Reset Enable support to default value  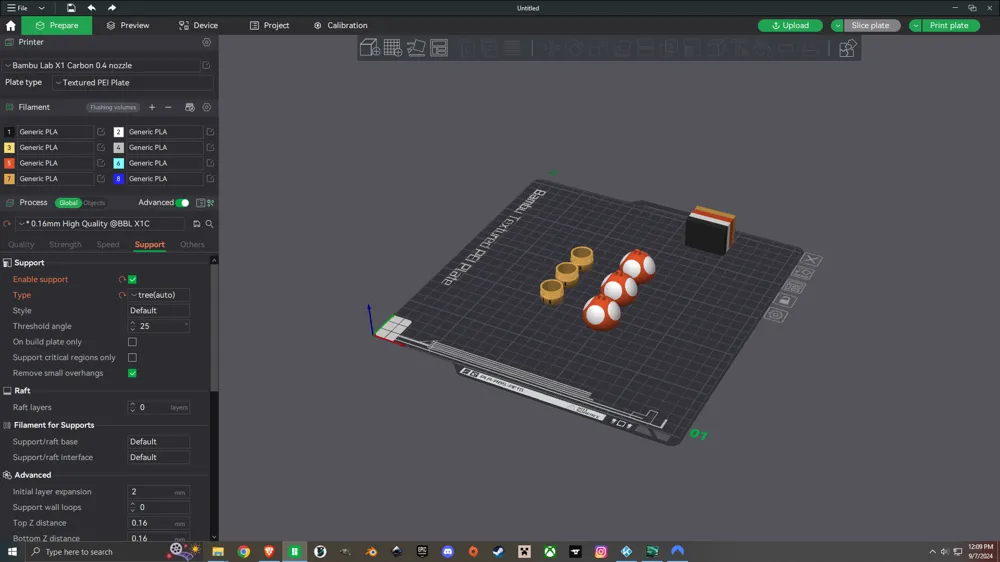coord(122,279)
